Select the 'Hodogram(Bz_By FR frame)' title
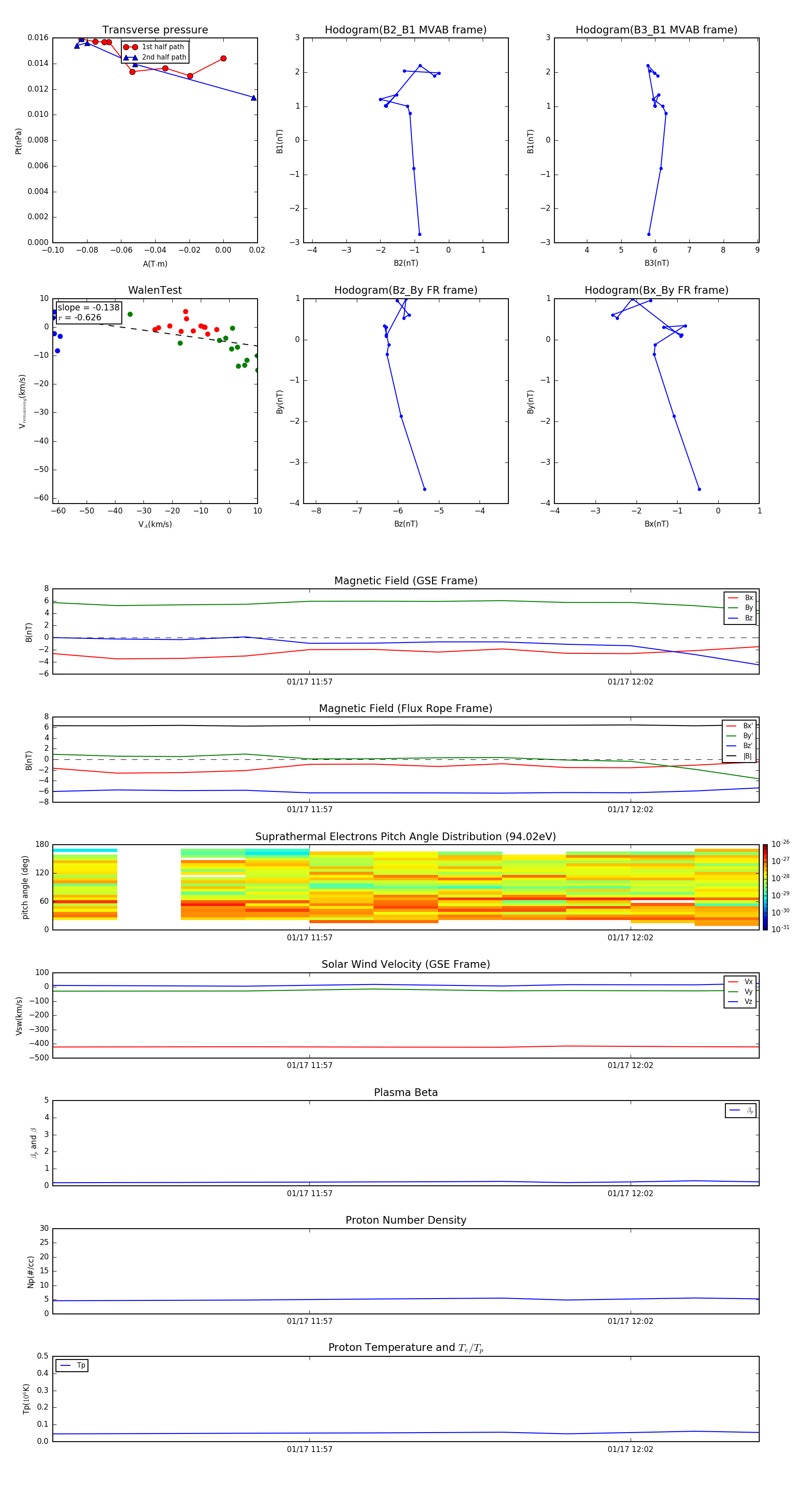 [405, 290]
